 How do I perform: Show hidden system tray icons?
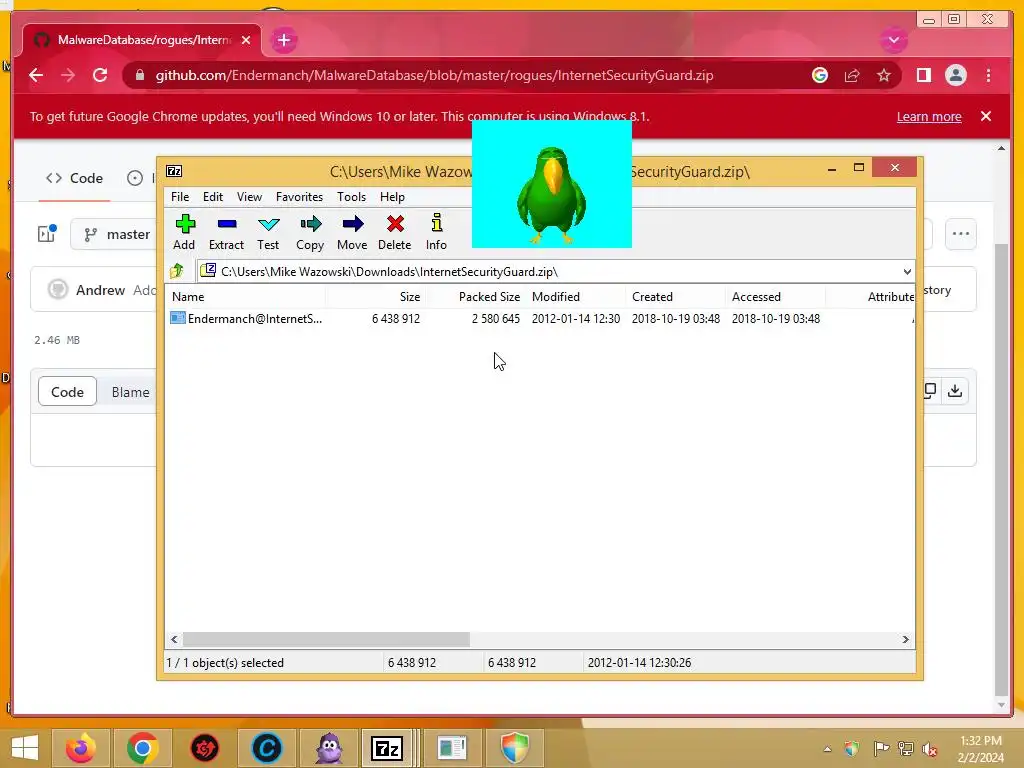point(827,749)
